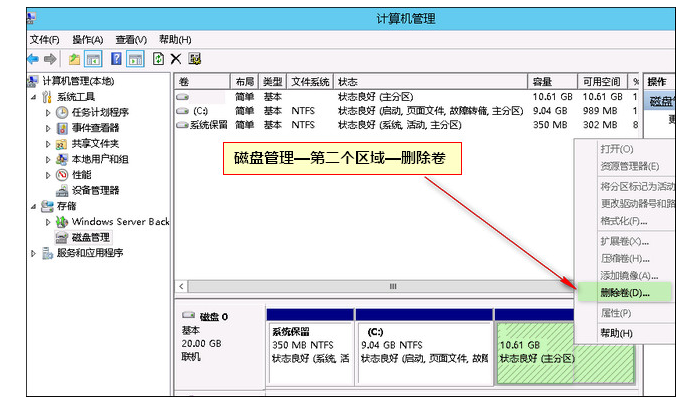
Task: Click the 容量 column header
Action: 543,81
